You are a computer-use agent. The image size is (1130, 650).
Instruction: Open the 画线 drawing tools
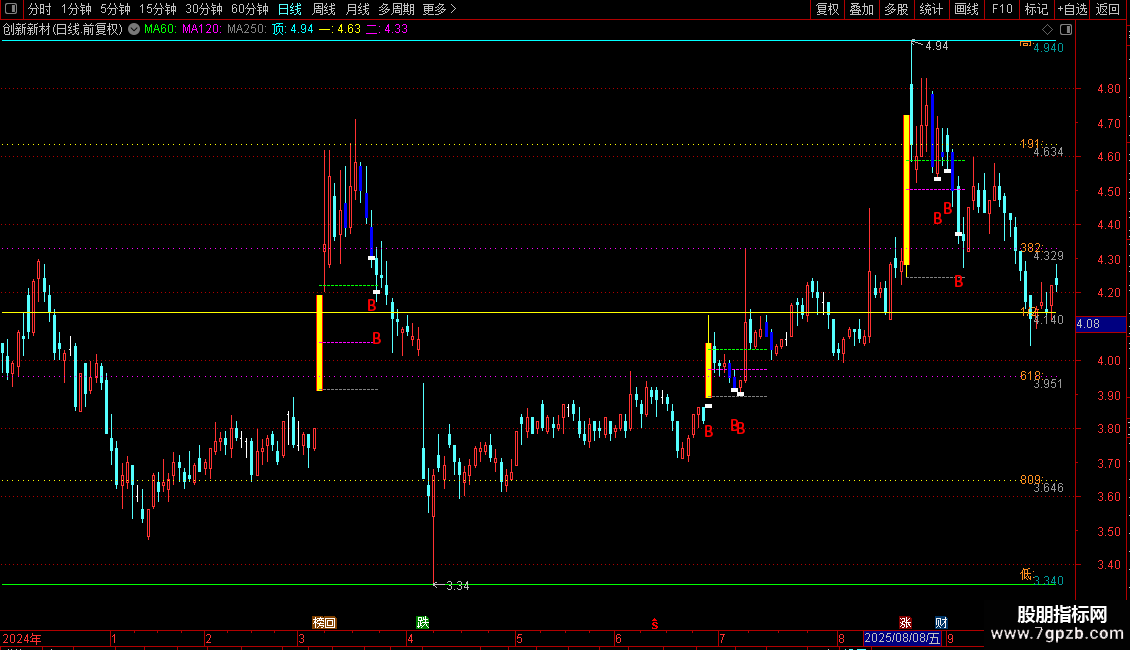point(966,9)
